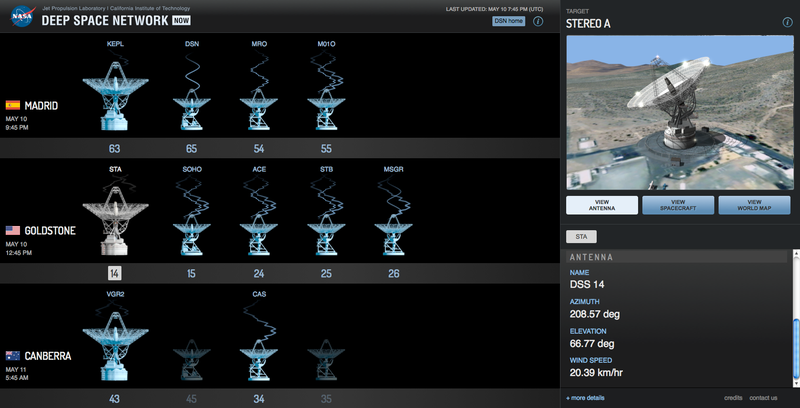This screenshot has height=408, width=800.
Task: Click the MSGR spacecraft label
Action: tap(393, 169)
